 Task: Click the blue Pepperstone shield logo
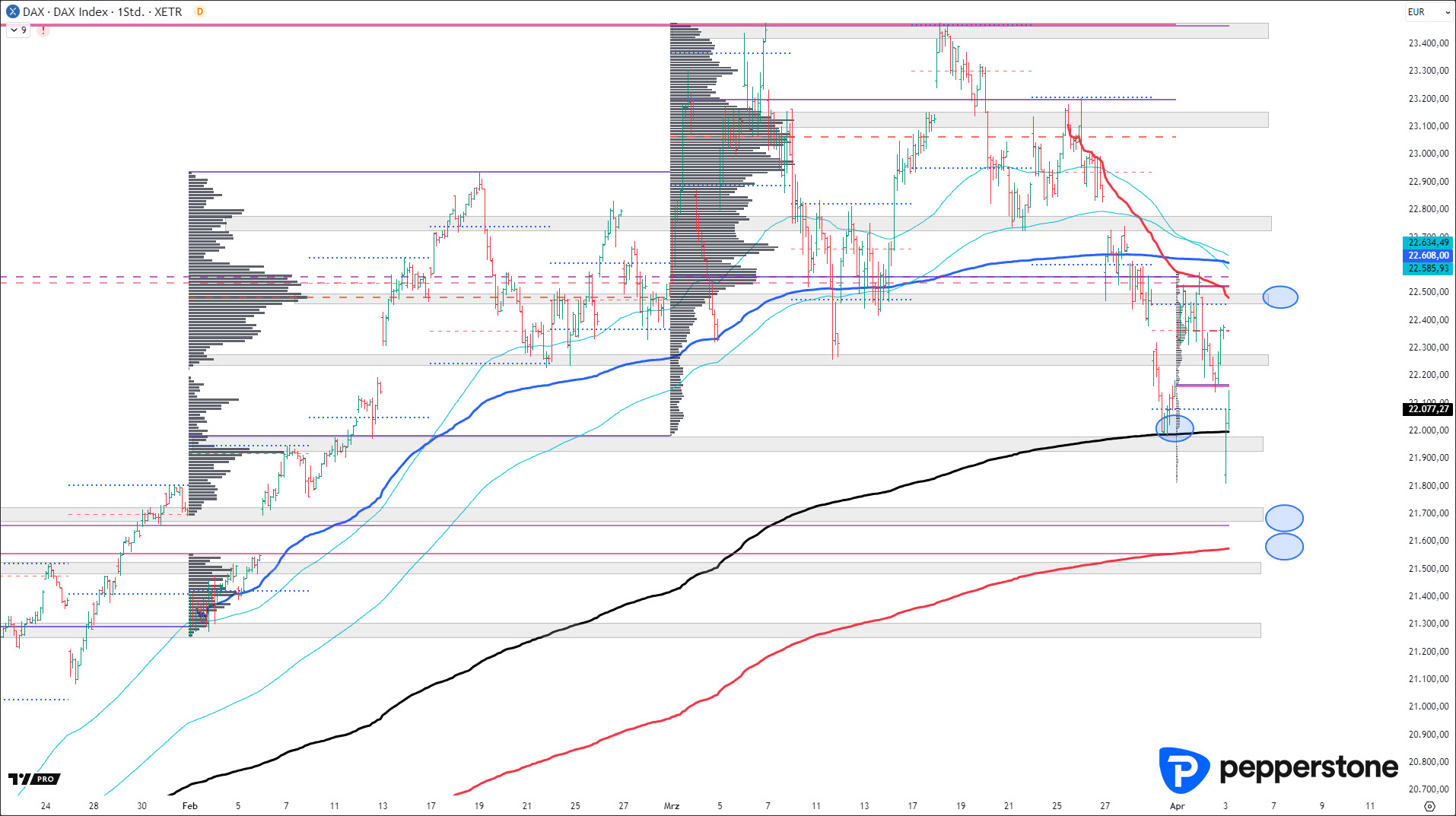(1183, 770)
